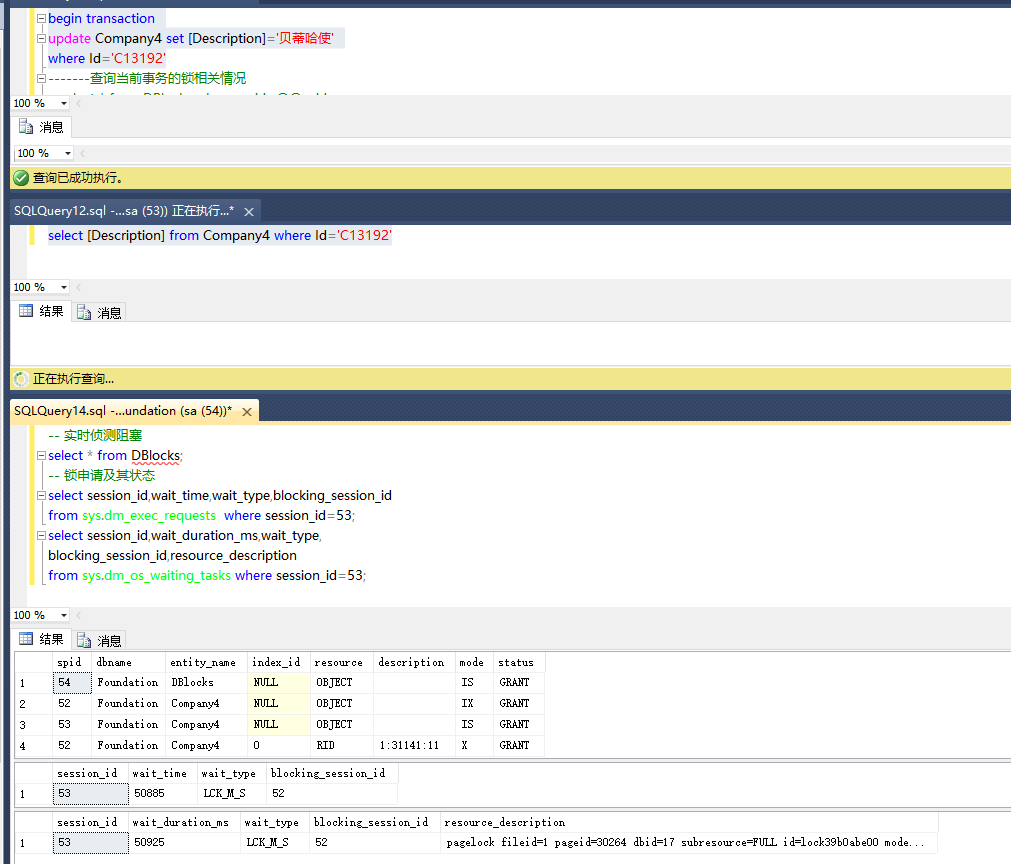The width and height of the screenshot is (1011, 864).
Task: Click the 'wait_duration_ms' column header
Action: click(x=184, y=822)
